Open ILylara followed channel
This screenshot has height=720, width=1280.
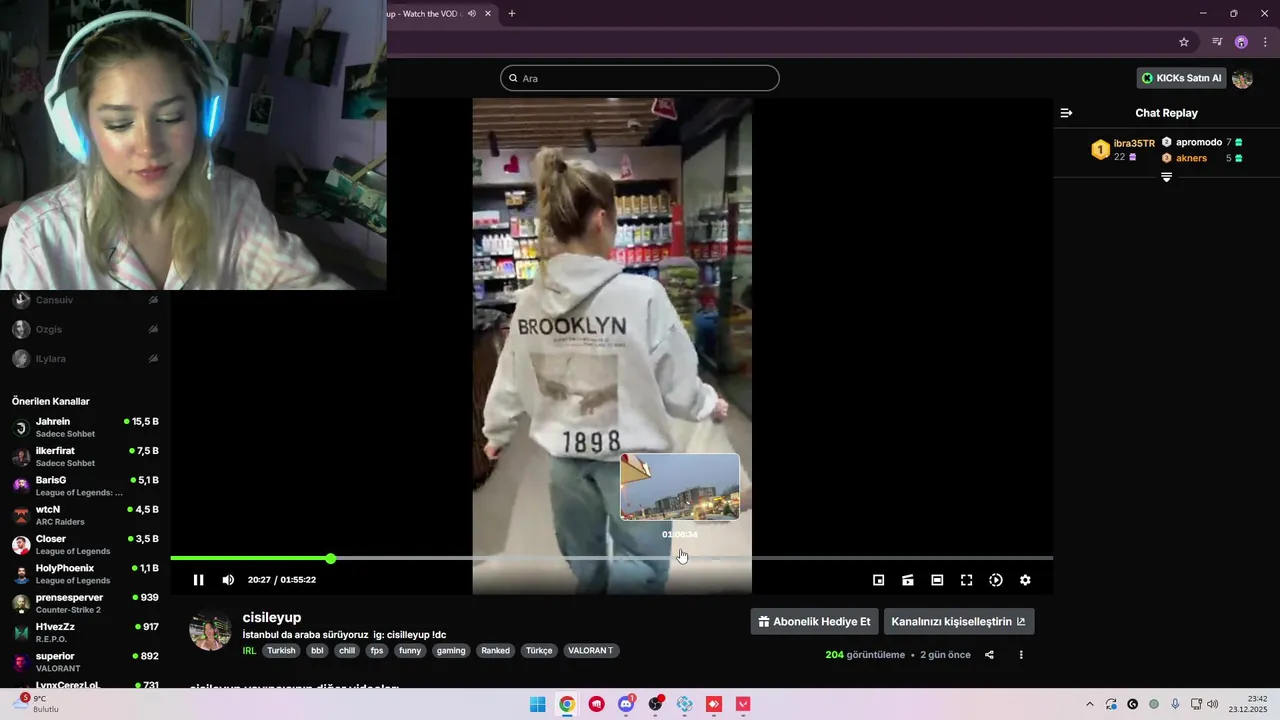tap(85, 358)
